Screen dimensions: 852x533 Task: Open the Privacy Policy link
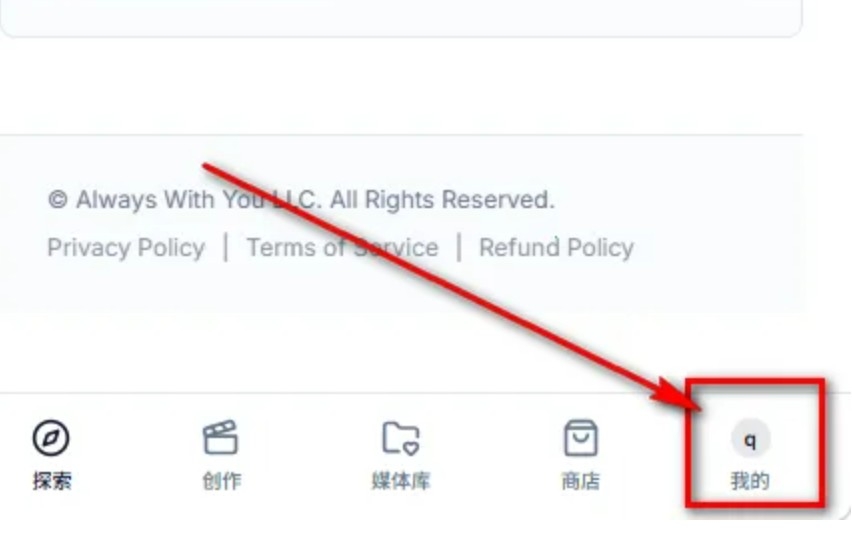[x=126, y=248]
